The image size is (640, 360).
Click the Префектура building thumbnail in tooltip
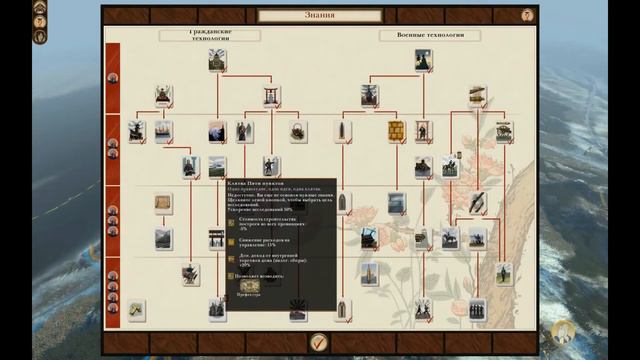pos(249,285)
